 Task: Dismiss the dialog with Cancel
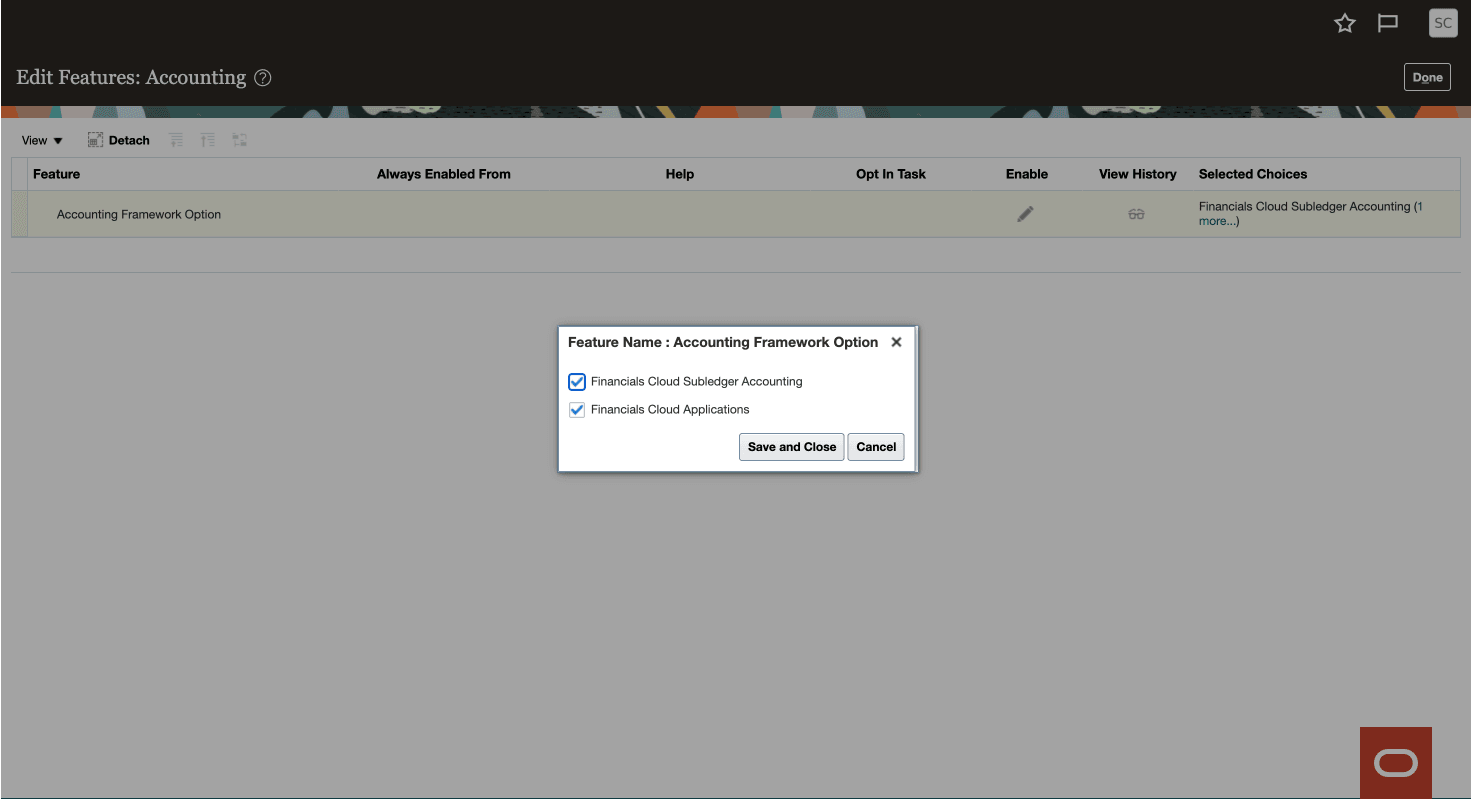click(875, 447)
